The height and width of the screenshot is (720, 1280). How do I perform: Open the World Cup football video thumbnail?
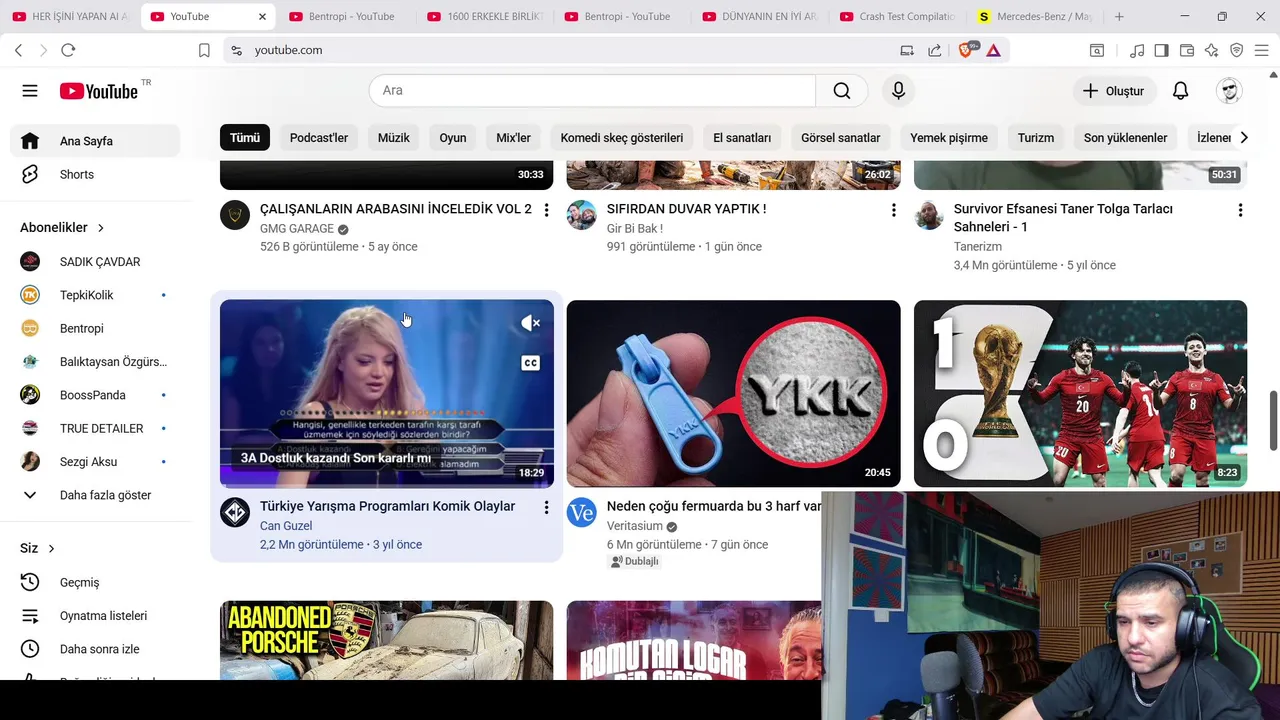1080,394
